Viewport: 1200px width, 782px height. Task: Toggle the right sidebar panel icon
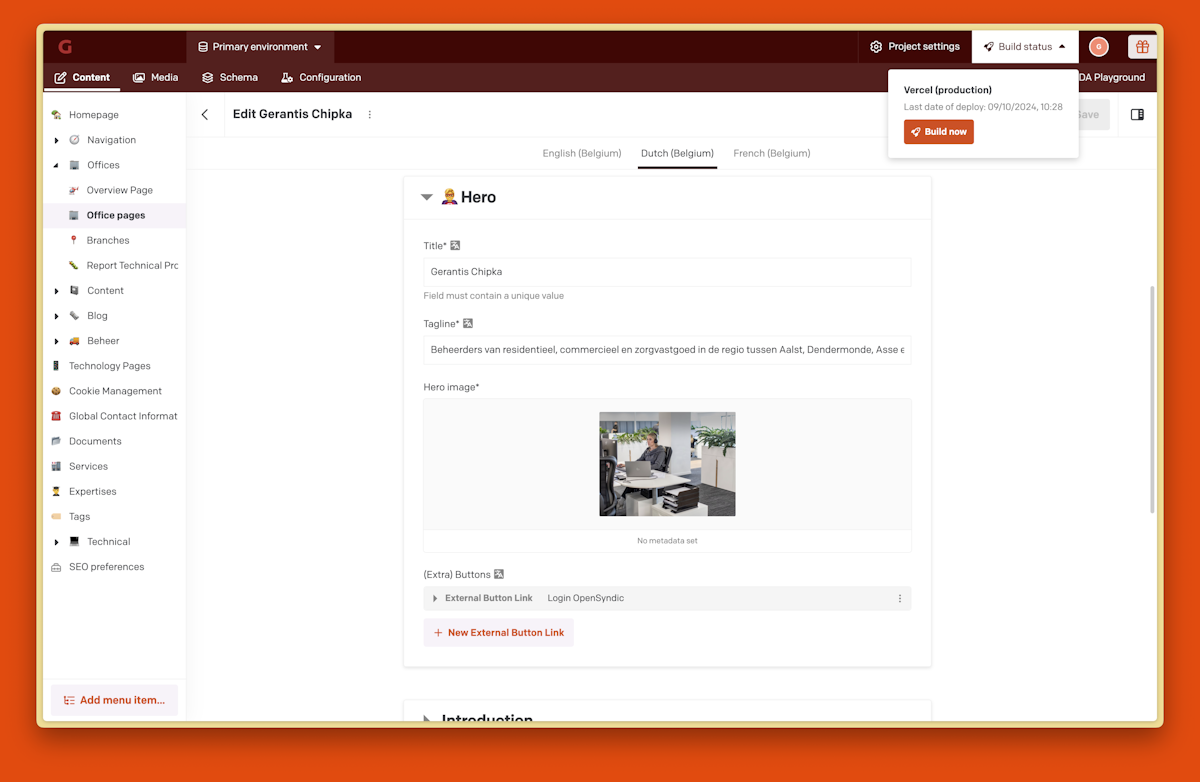point(1137,115)
